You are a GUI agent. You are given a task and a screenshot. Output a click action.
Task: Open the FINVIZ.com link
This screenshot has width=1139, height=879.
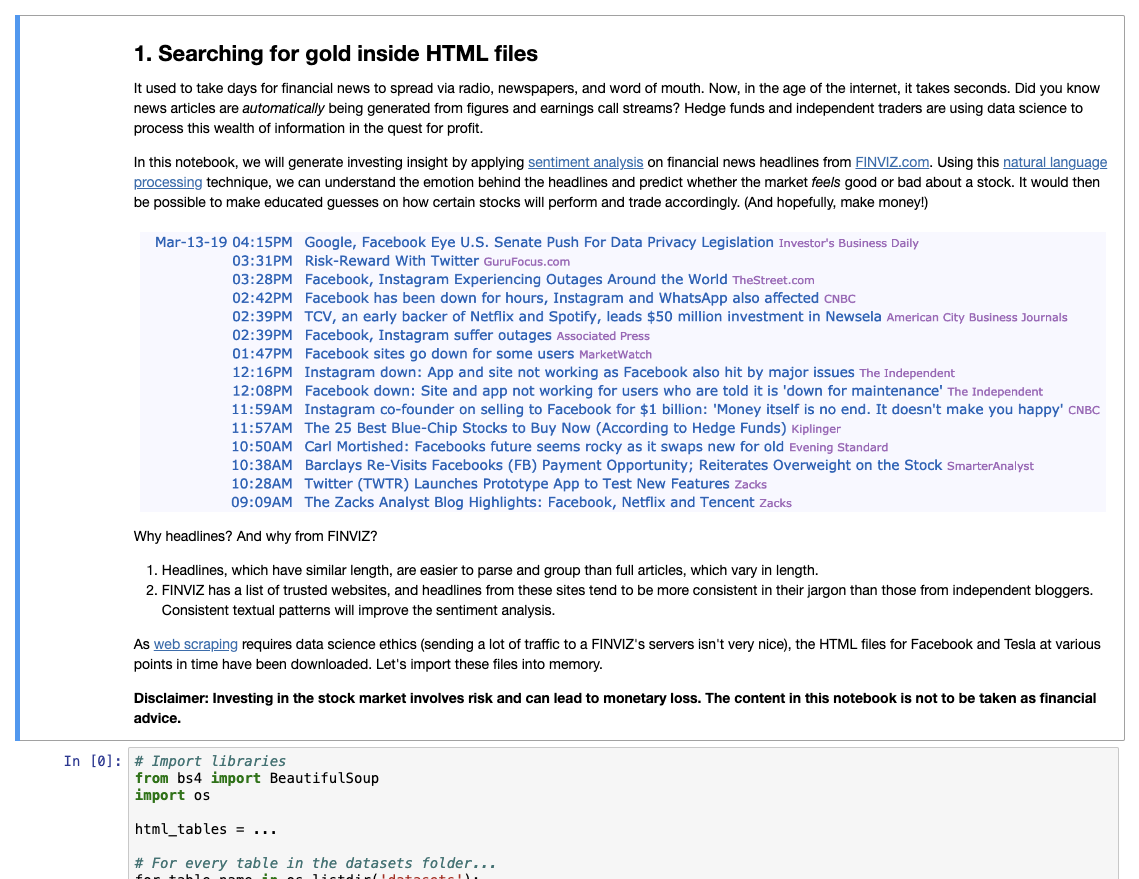[x=892, y=163]
